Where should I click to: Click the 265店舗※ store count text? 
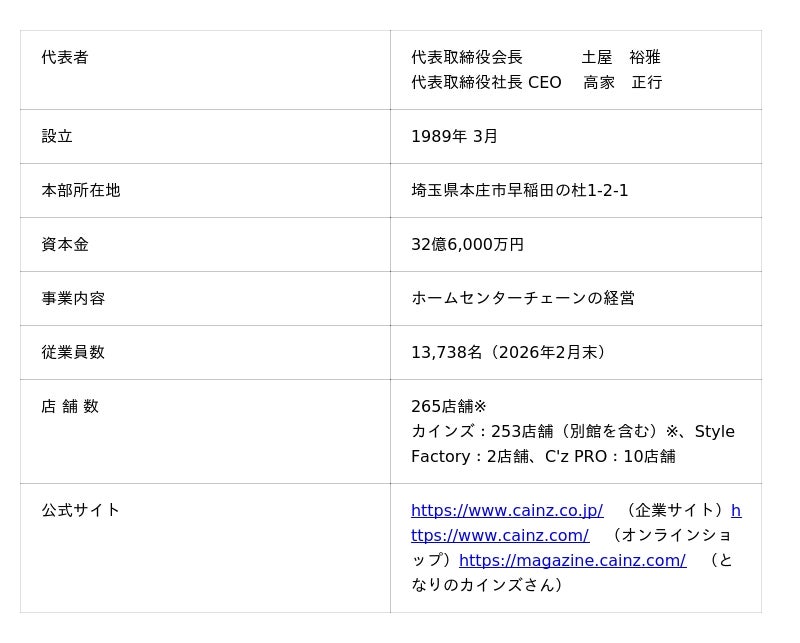[x=448, y=406]
